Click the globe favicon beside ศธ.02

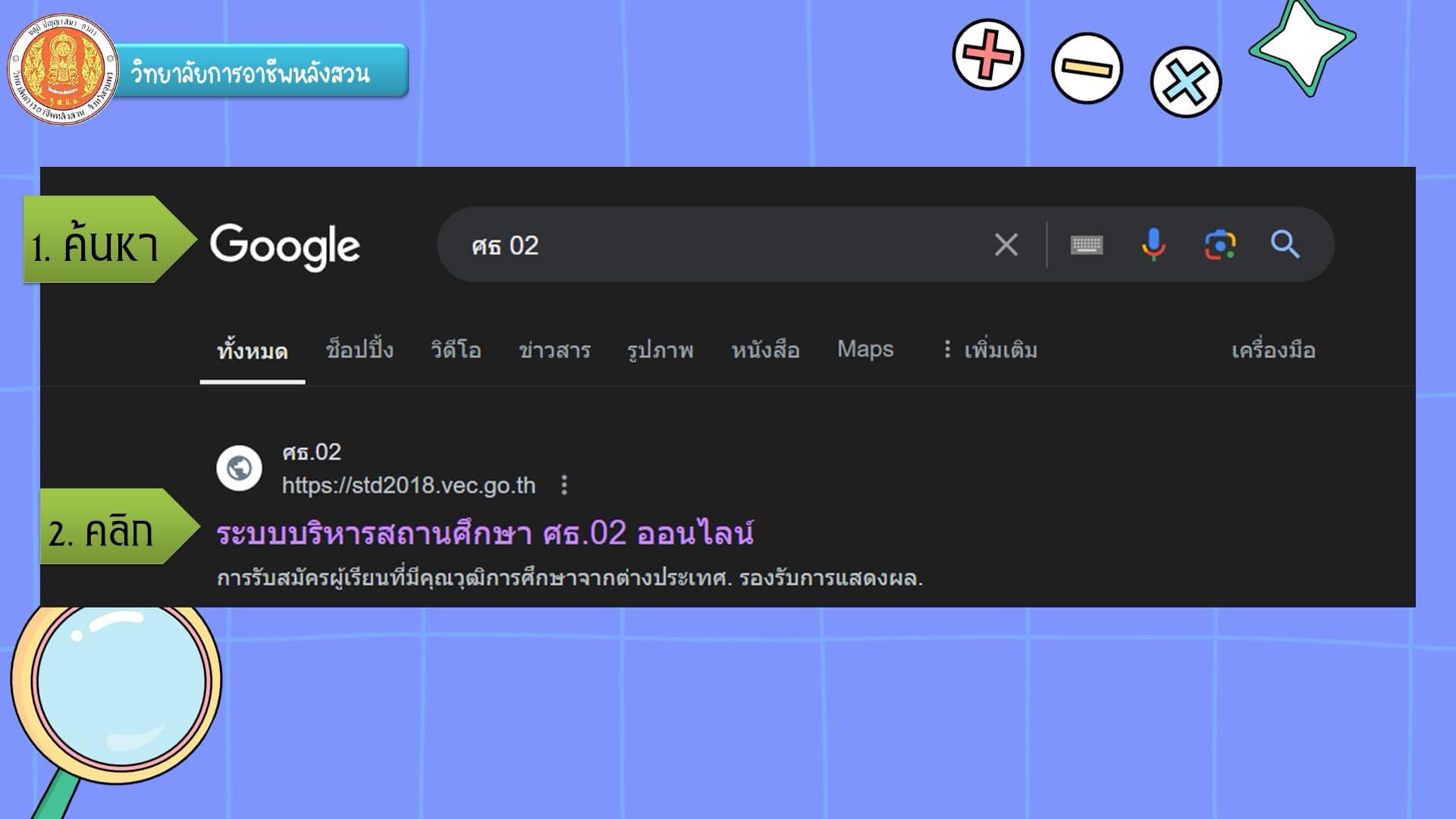(239, 468)
